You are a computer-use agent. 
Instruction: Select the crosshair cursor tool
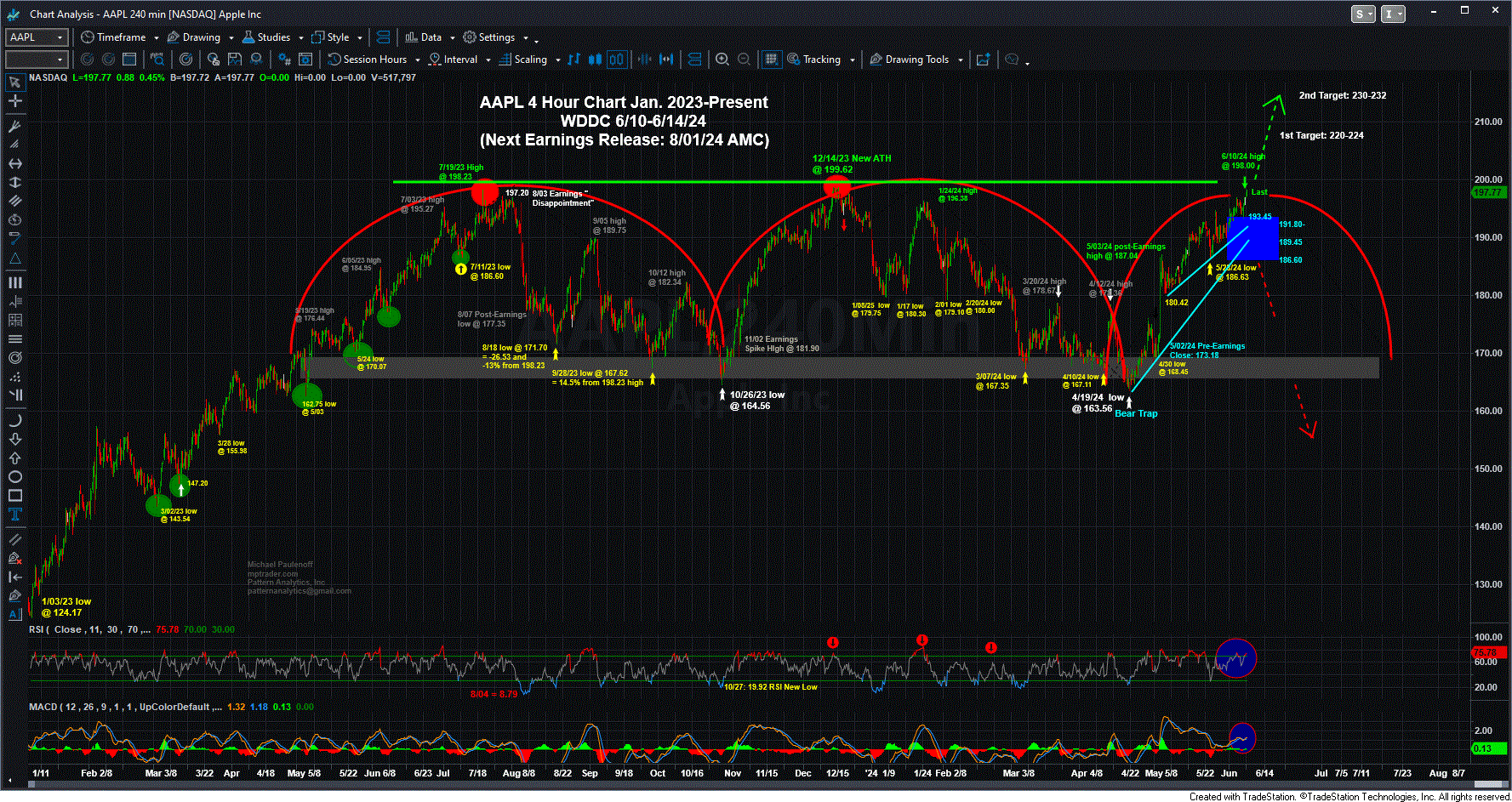[x=14, y=101]
